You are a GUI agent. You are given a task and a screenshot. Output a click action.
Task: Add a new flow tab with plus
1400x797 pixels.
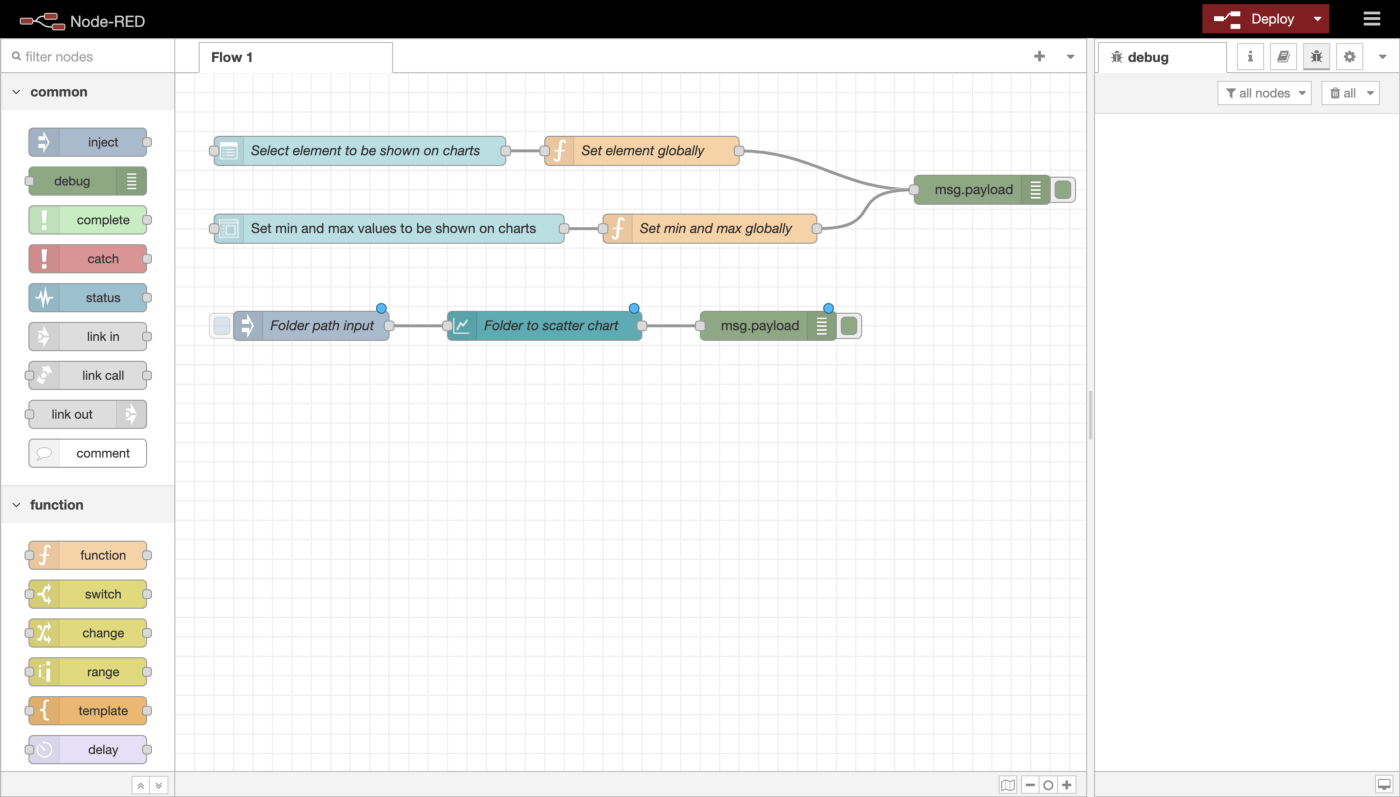click(1039, 57)
